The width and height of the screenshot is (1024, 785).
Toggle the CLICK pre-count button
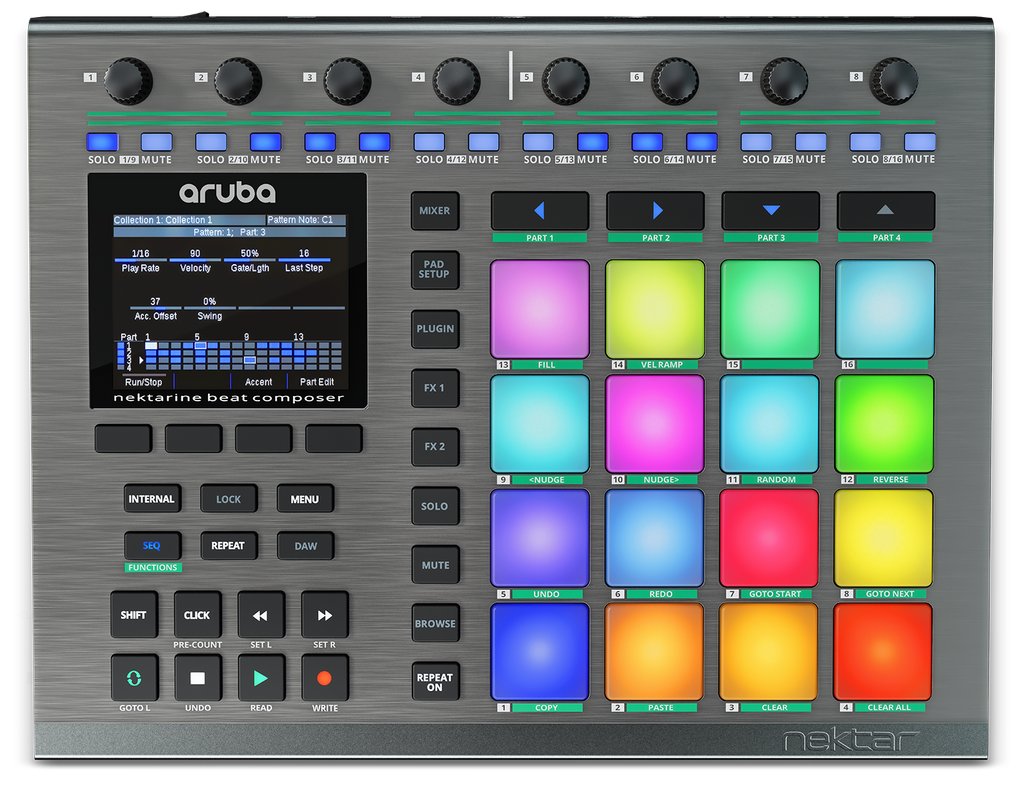(x=197, y=615)
